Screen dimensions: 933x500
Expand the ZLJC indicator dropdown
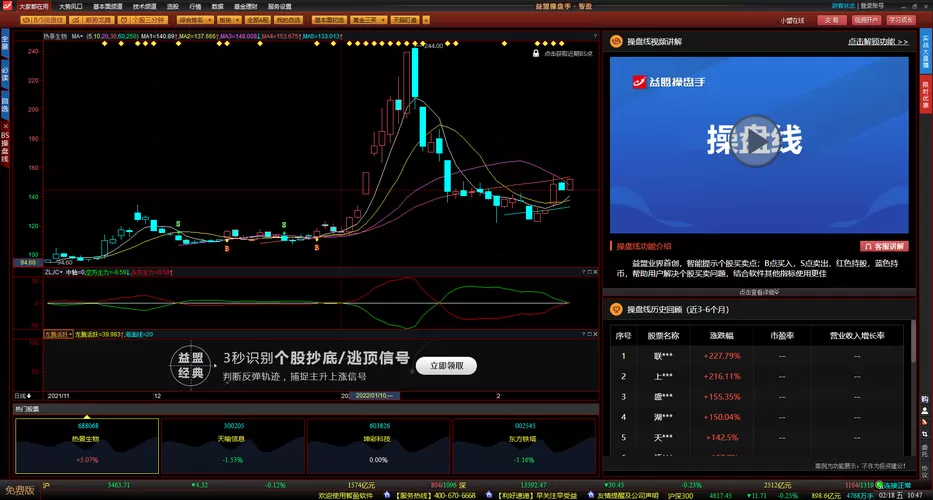tap(54, 272)
